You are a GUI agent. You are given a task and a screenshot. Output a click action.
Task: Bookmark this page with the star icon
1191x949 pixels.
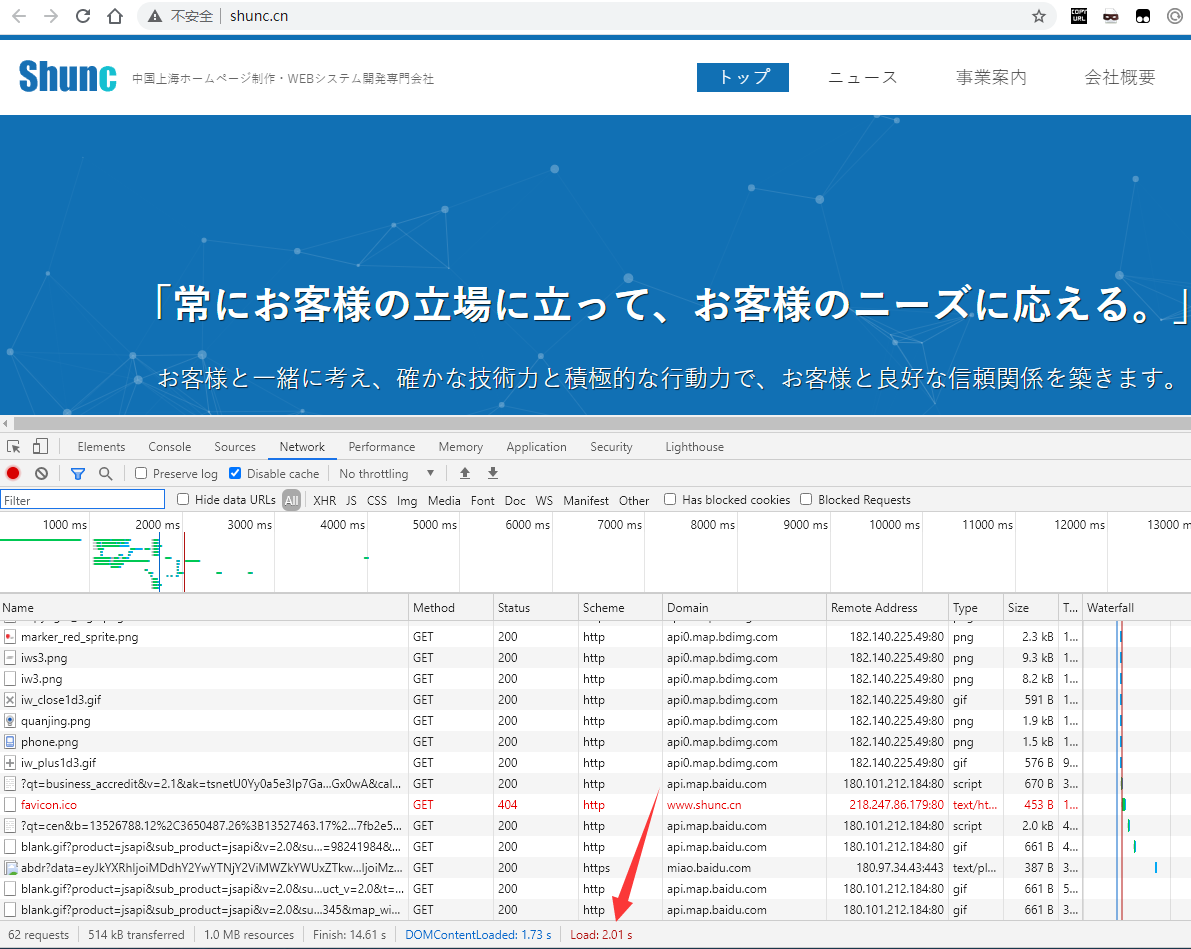[1038, 16]
